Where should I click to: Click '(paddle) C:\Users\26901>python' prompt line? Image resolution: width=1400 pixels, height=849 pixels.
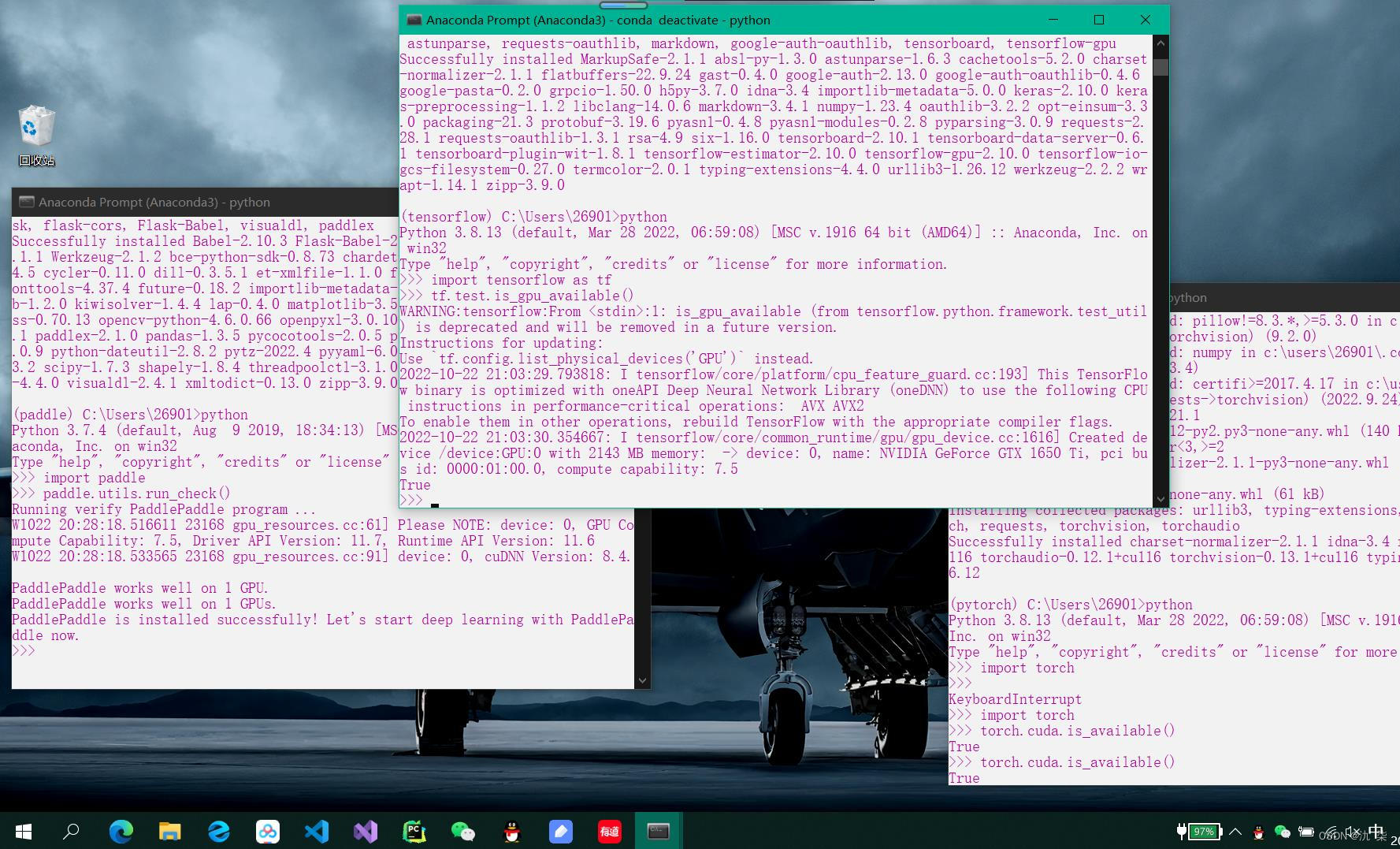click(x=130, y=415)
